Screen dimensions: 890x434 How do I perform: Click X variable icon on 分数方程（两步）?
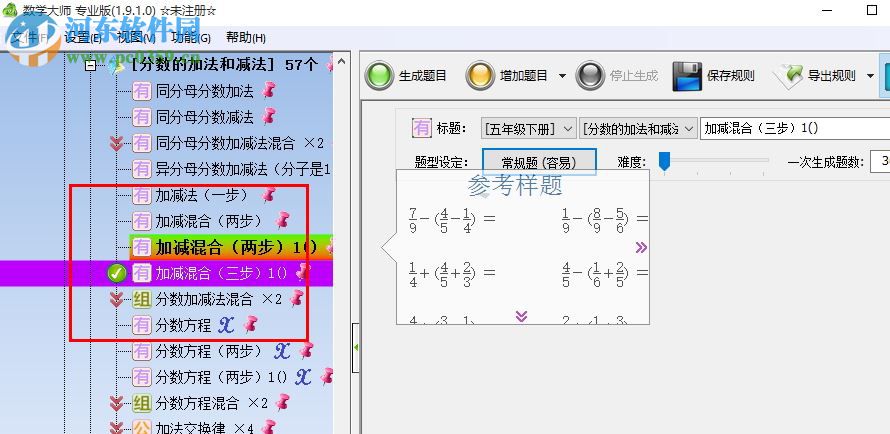[x=282, y=351]
